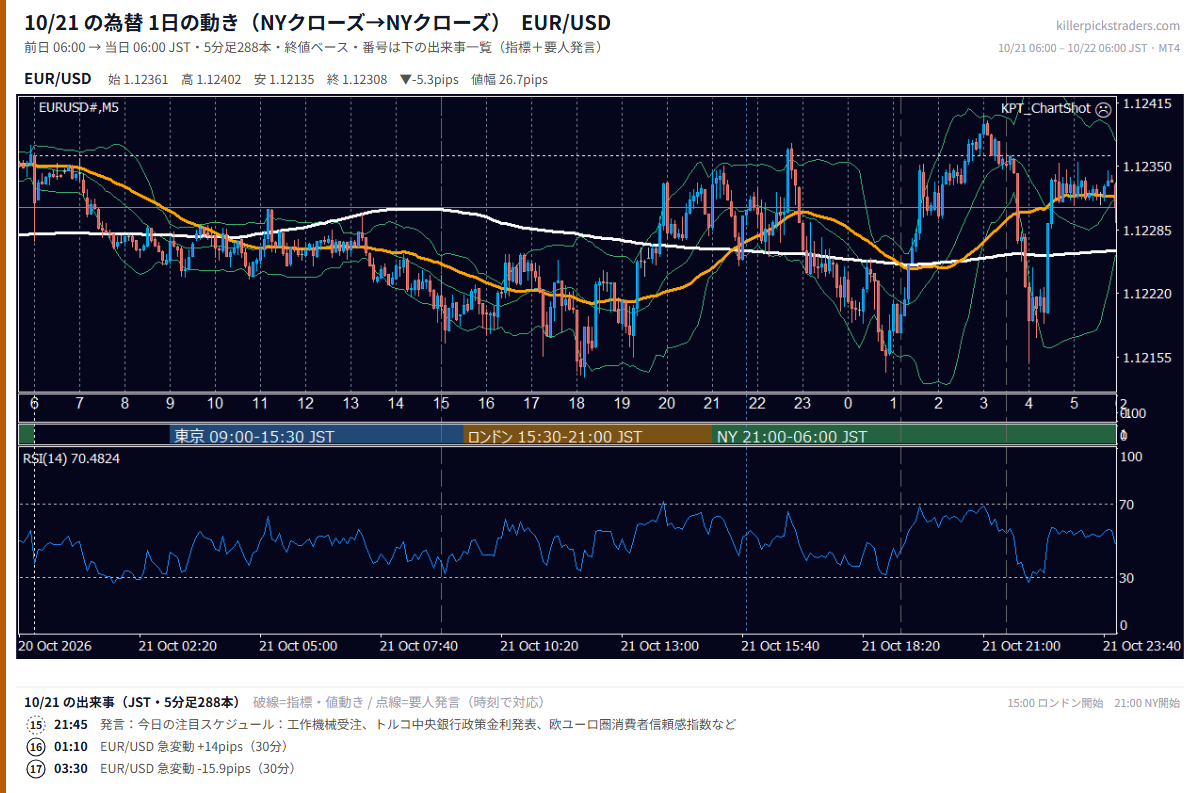Click the 21 Oct 02:20 time label
The height and width of the screenshot is (793, 1200).
tap(178, 646)
